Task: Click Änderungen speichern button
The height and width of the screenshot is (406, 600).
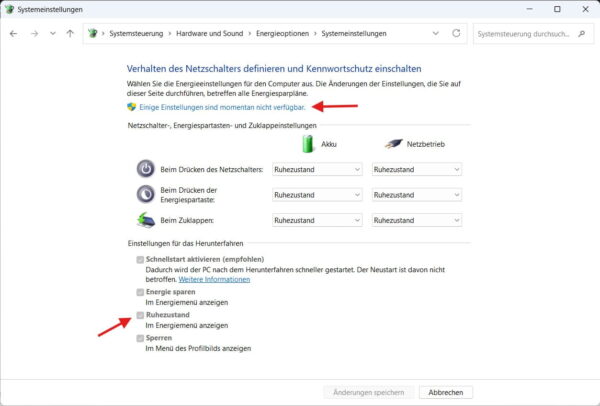Action: click(x=368, y=393)
